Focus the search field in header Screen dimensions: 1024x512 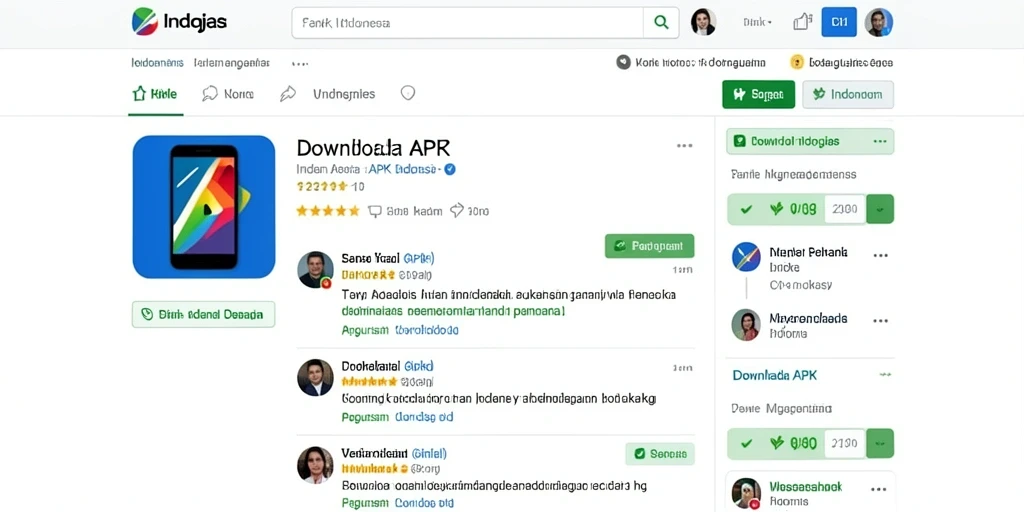coord(468,23)
